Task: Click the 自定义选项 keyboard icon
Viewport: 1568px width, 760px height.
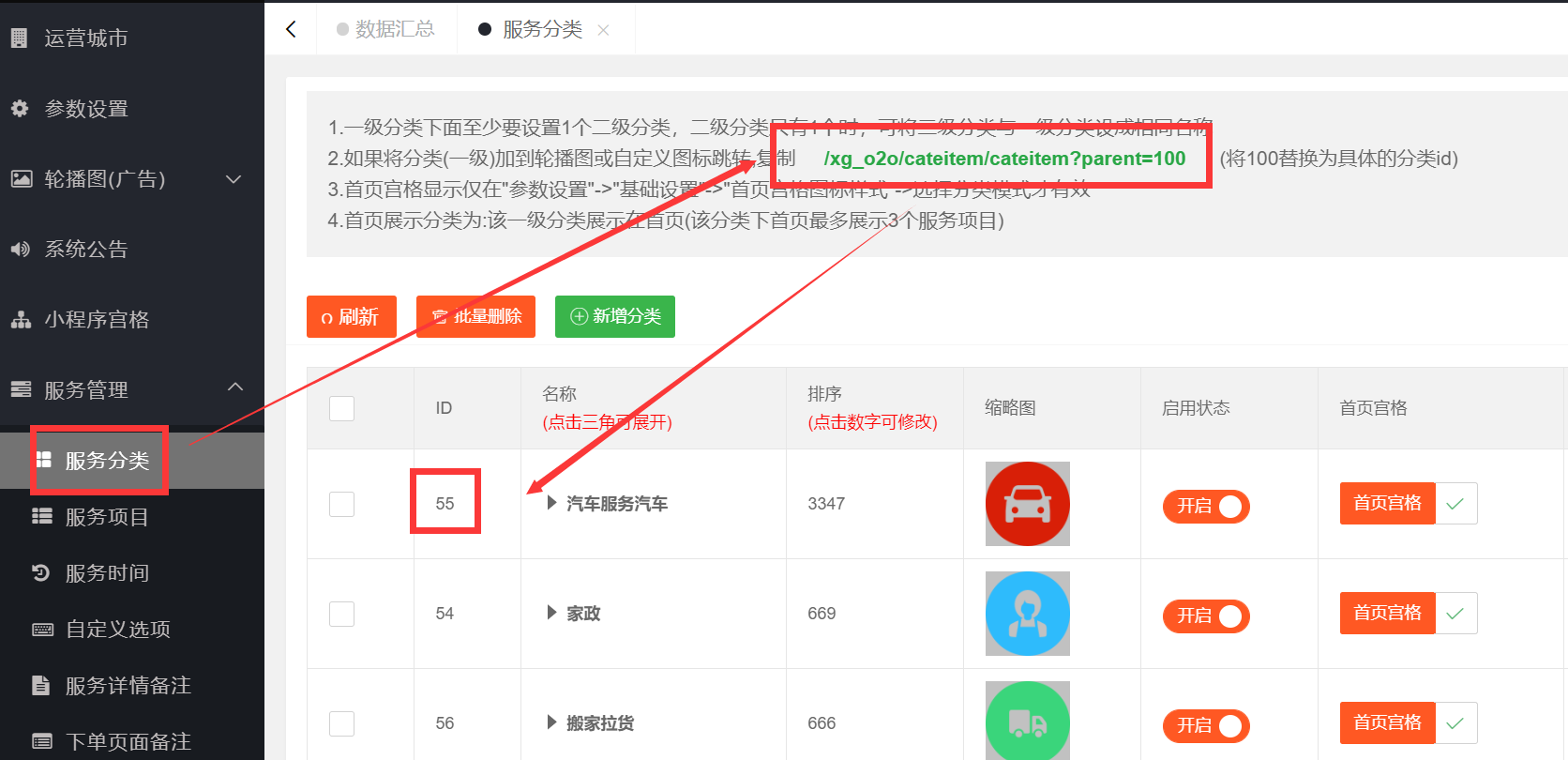Action: pyautogui.click(x=42, y=630)
